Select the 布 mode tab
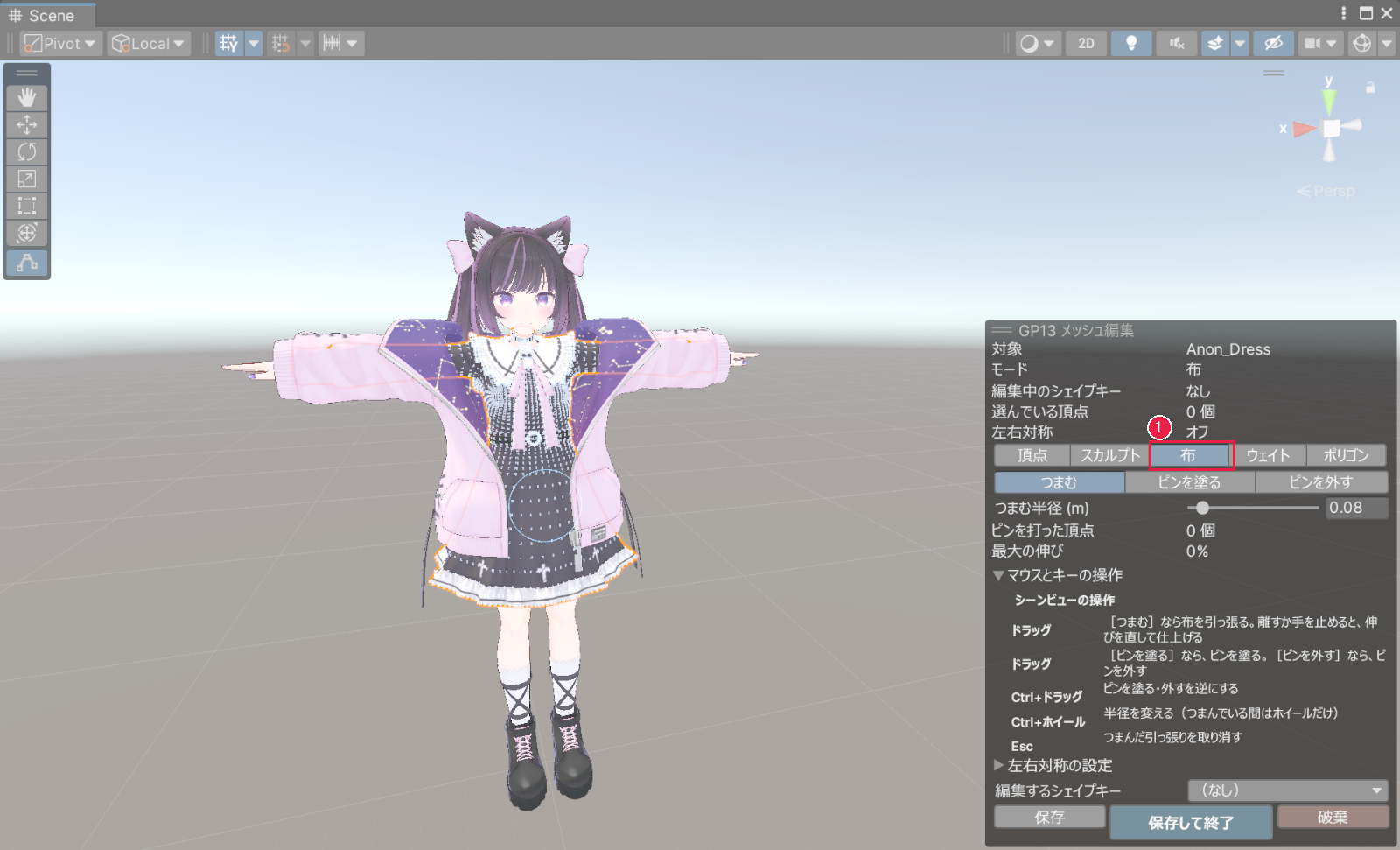The image size is (1400, 850). [1188, 455]
